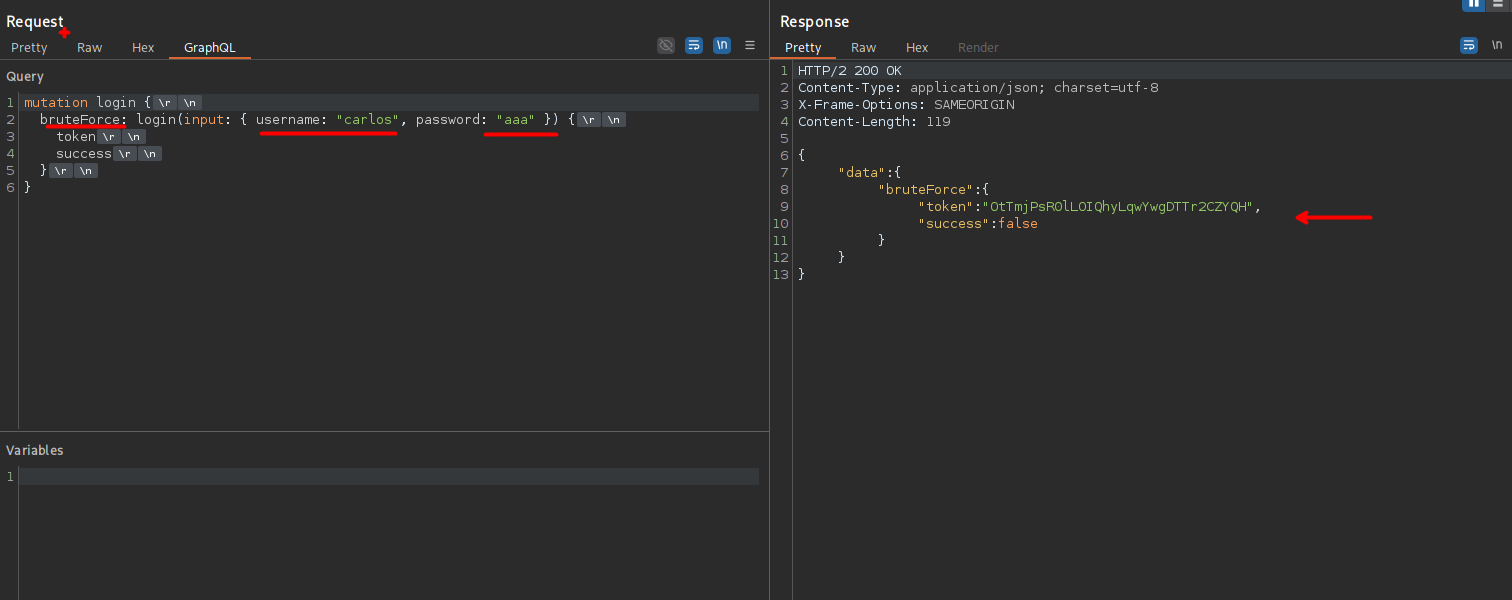Select the GraphQL tab in Request

tap(209, 48)
